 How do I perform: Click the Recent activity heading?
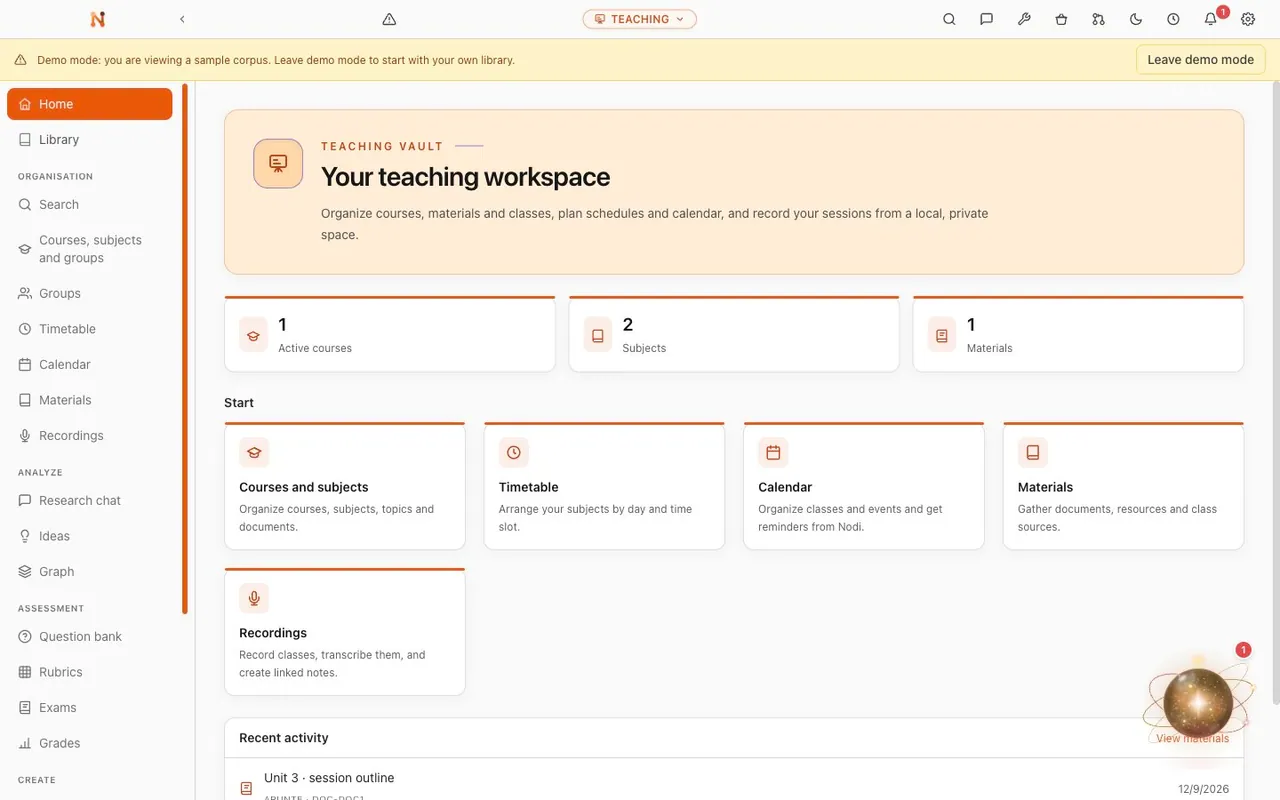pos(284,738)
